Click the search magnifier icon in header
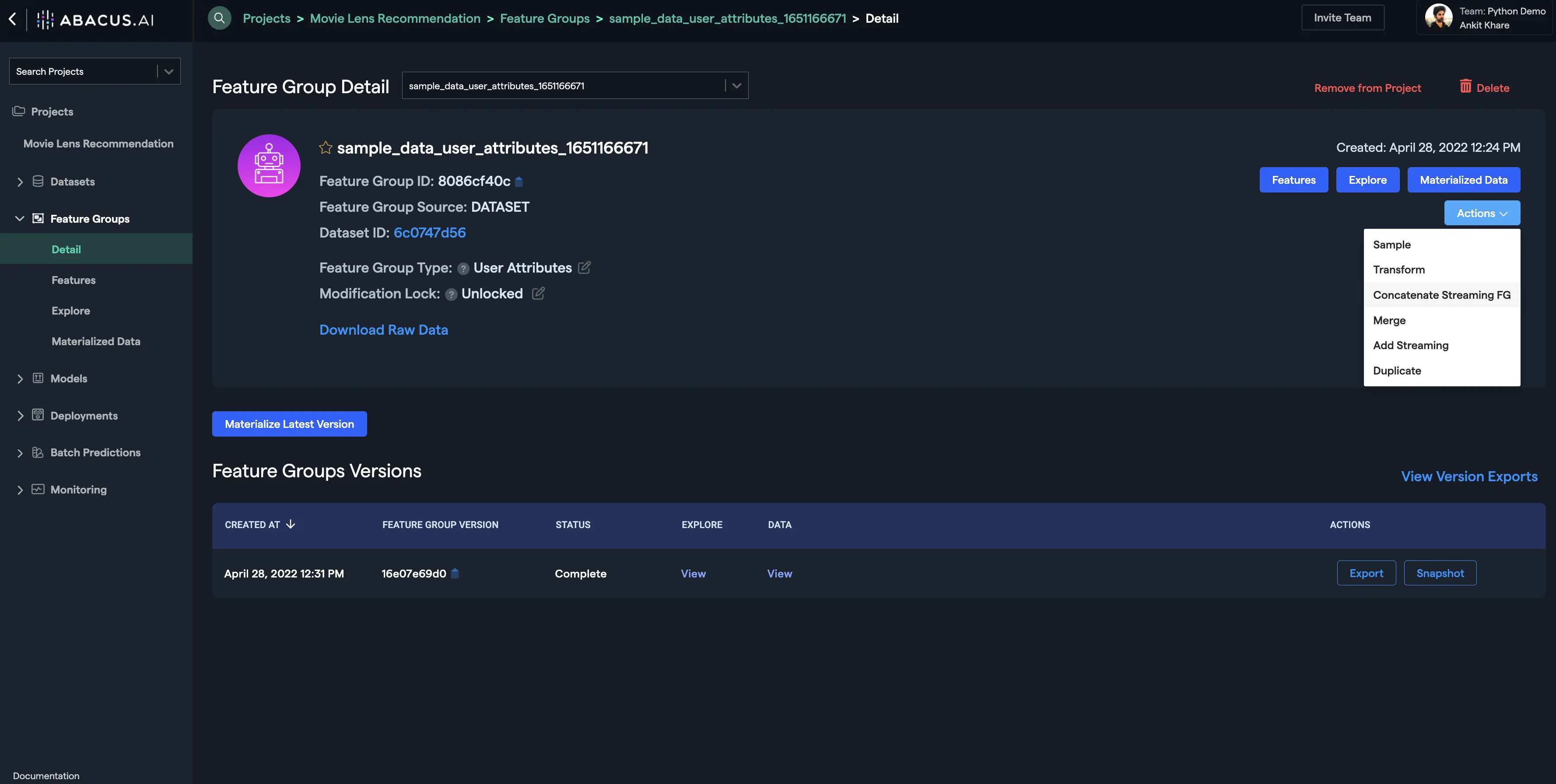Viewport: 1556px width, 784px height. (x=219, y=18)
